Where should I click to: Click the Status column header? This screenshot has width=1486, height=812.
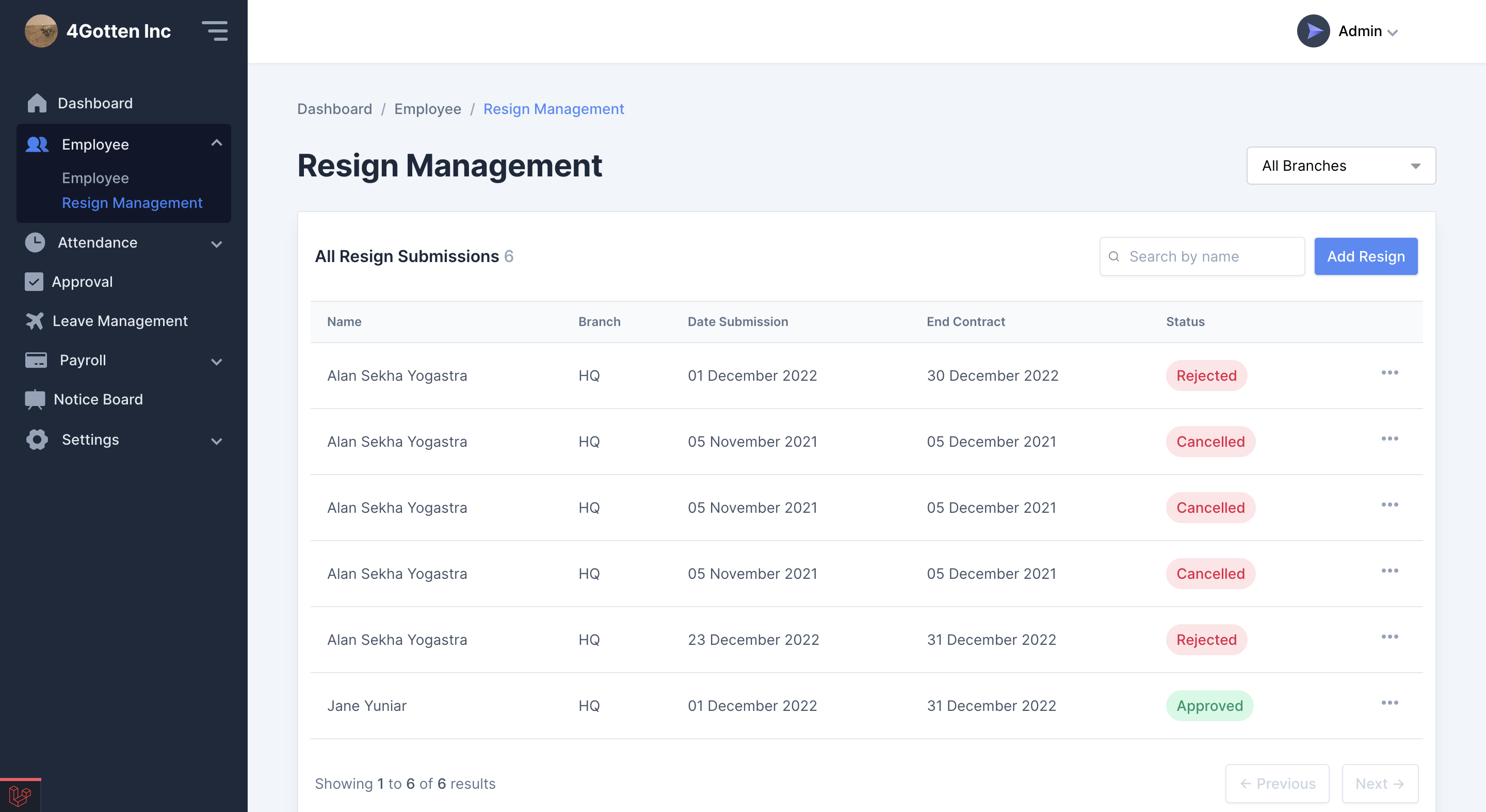point(1185,322)
